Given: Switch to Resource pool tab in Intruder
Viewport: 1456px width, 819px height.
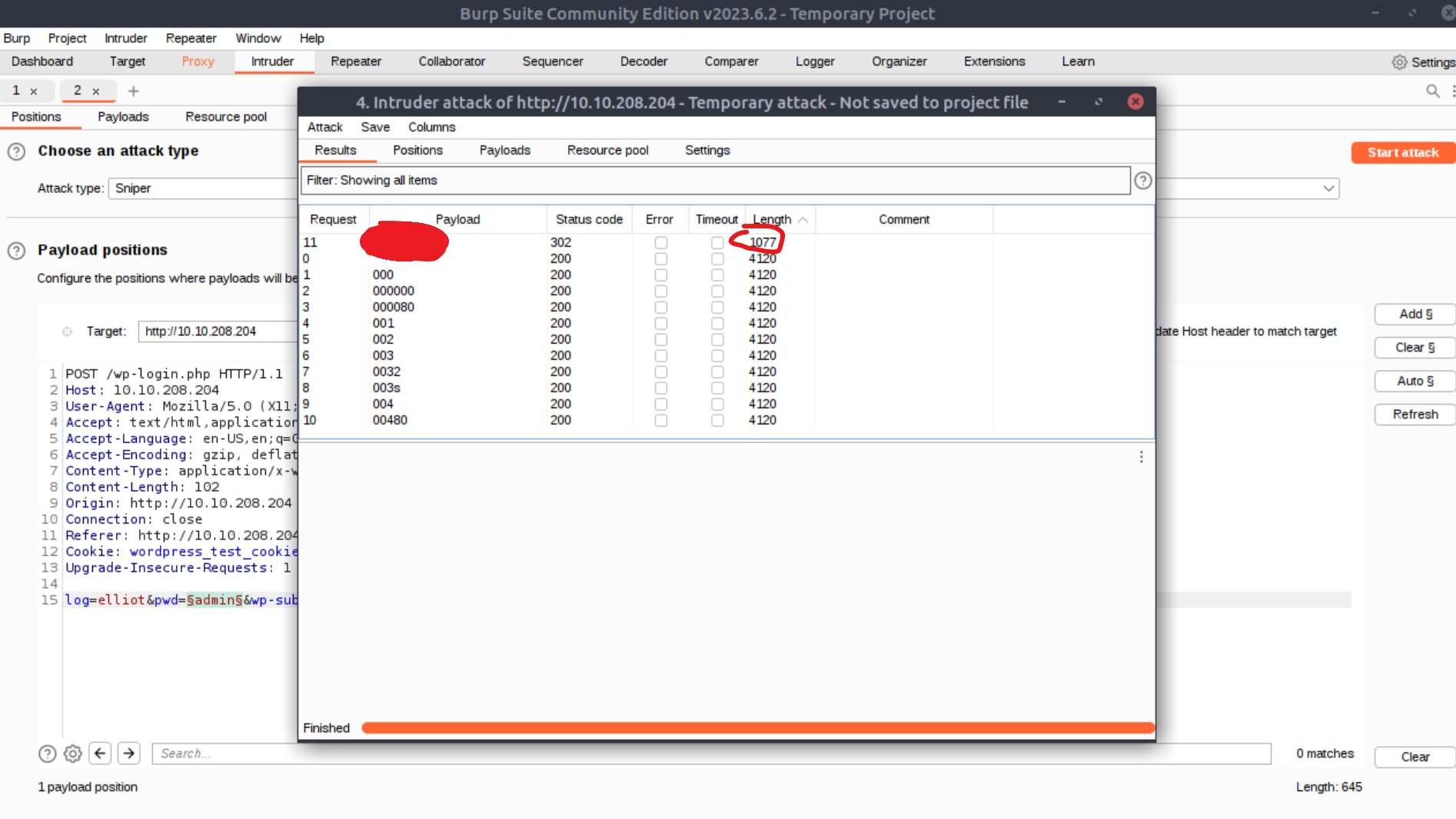Looking at the screenshot, I should tap(226, 117).
